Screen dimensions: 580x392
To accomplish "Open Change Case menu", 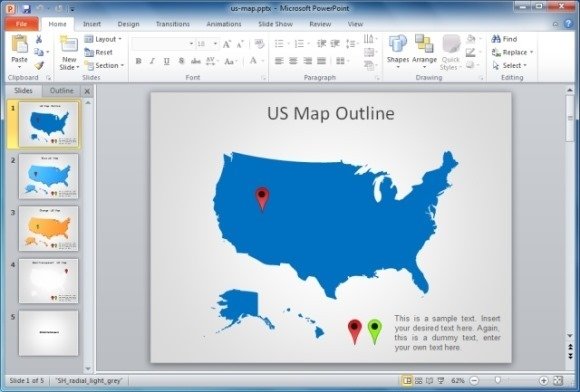I will pyautogui.click(x=230, y=61).
